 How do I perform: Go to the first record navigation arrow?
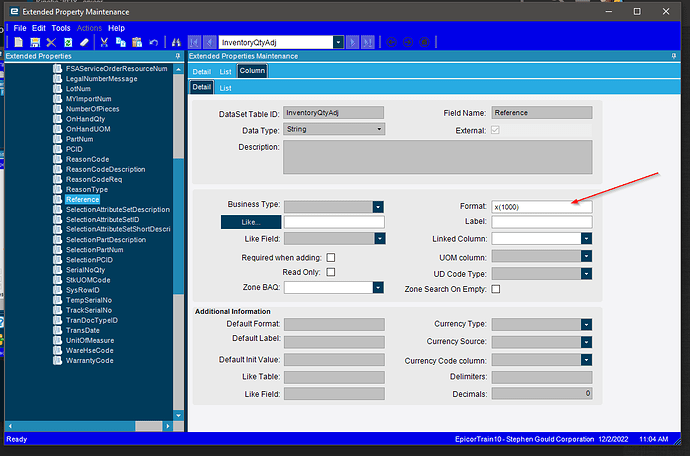point(194,42)
